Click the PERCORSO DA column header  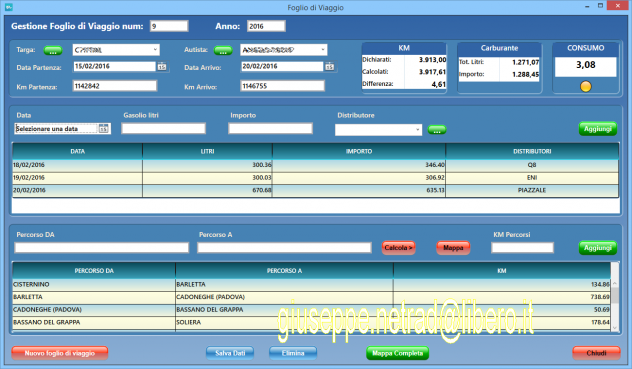94,271
